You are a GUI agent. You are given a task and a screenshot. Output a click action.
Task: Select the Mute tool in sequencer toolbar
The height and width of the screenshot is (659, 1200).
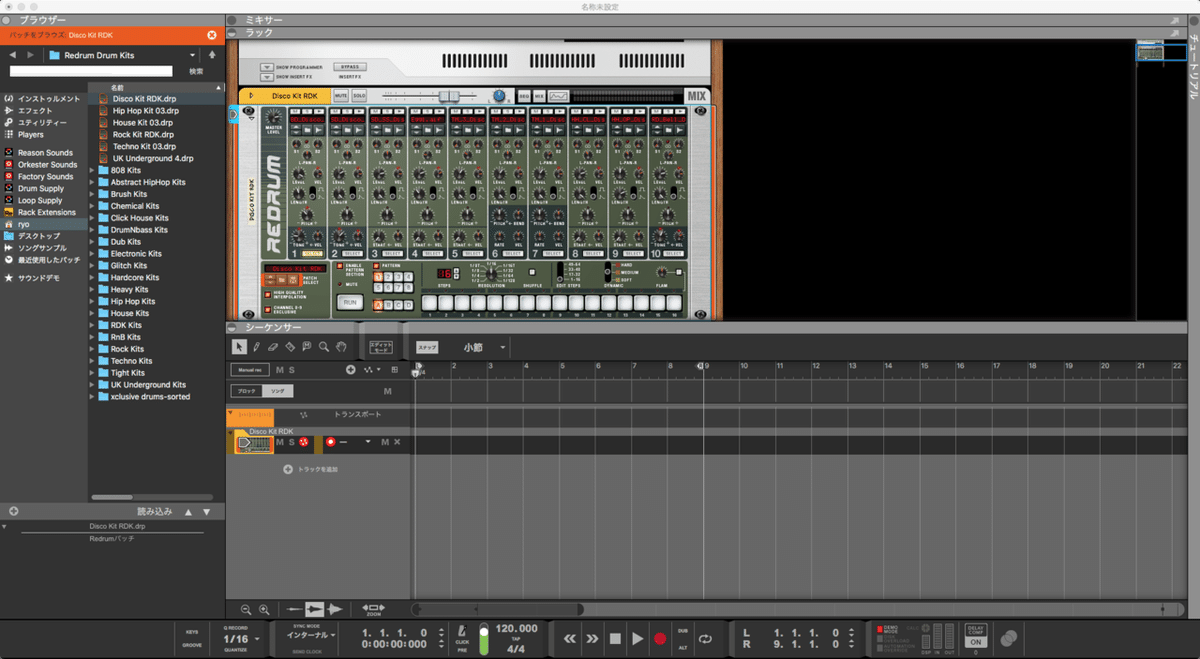307,347
